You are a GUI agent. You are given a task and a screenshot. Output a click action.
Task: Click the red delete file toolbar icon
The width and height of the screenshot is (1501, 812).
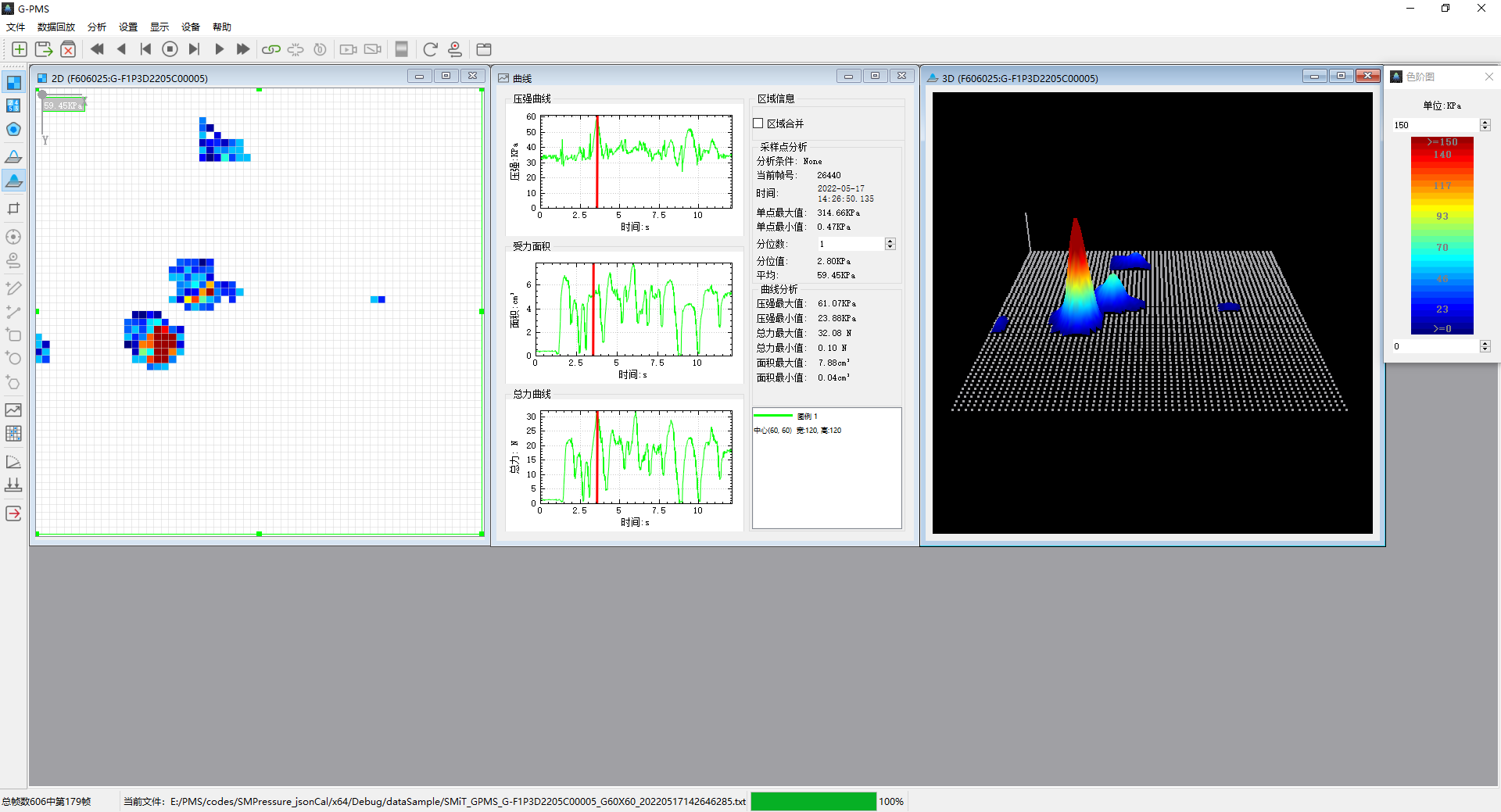point(68,49)
